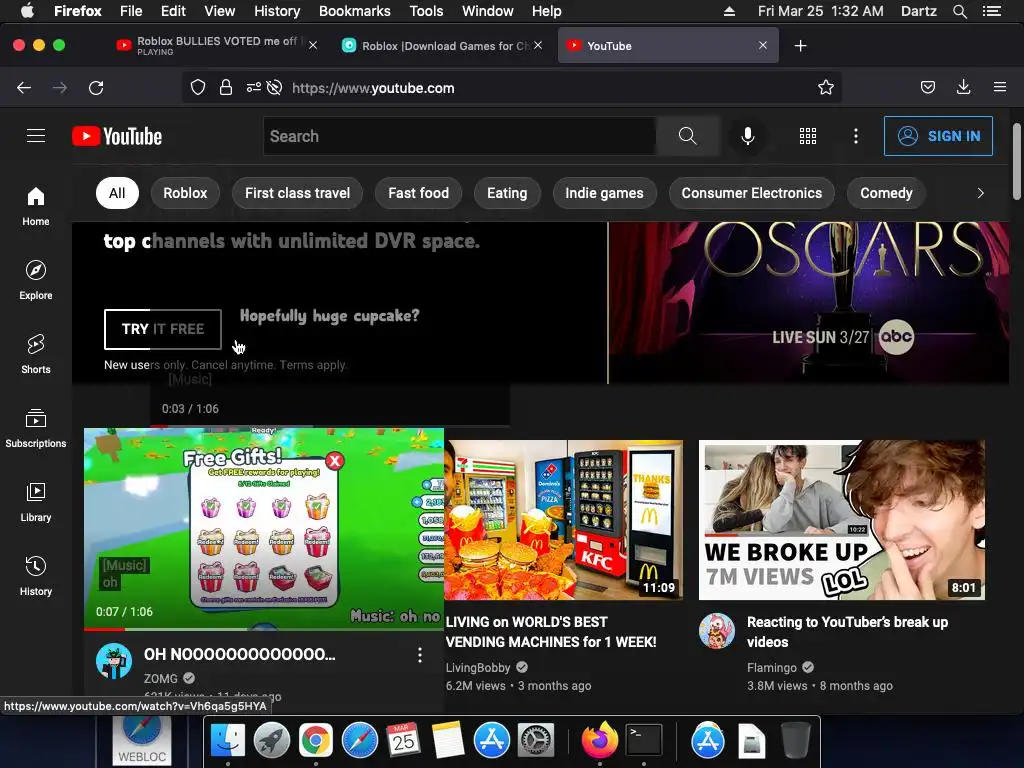
Task: Filter feed by Comedy chip
Action: 886,193
